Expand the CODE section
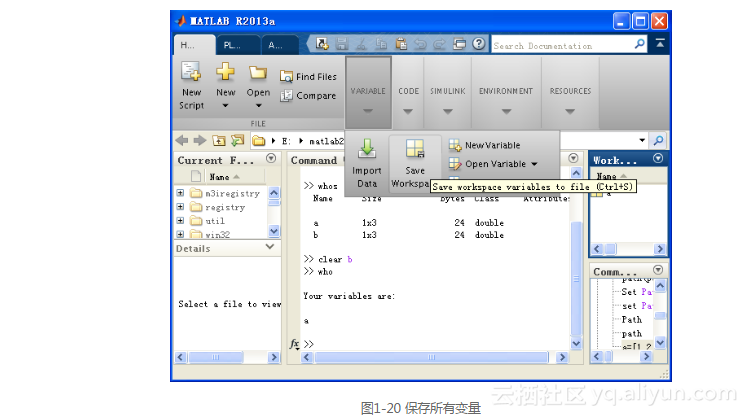Viewport: 748px width, 417px height. tap(408, 111)
